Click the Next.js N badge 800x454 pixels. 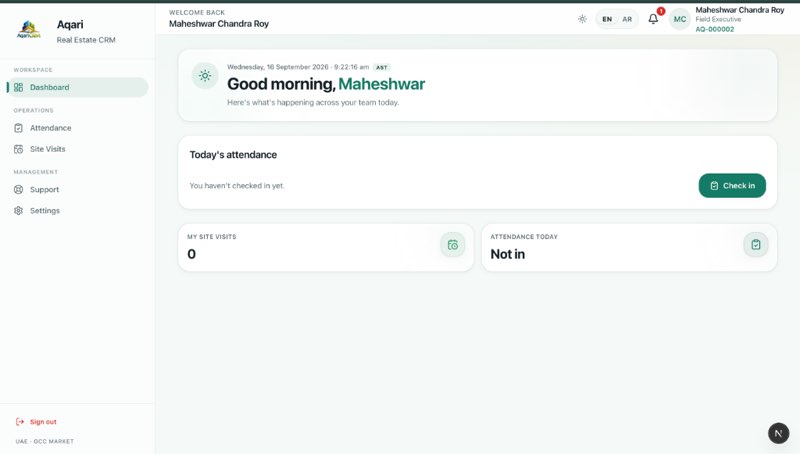tap(779, 433)
